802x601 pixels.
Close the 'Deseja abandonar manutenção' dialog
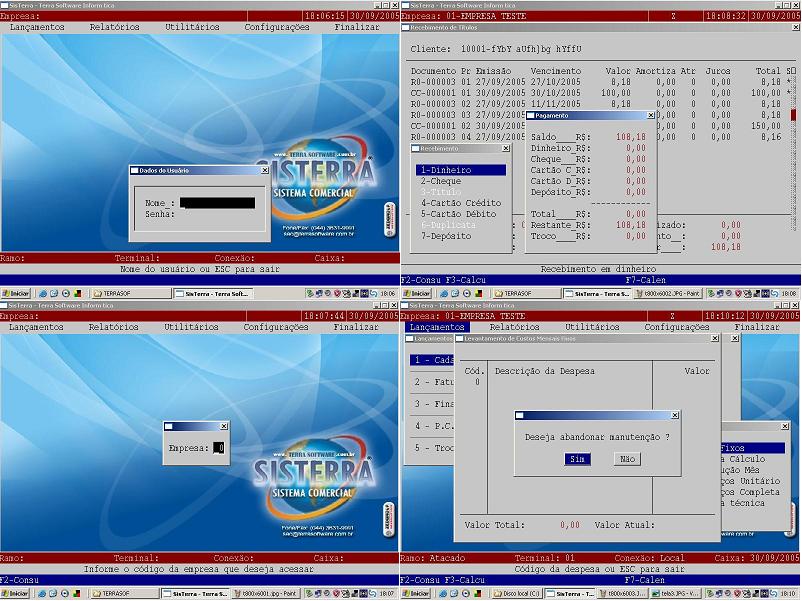click(675, 415)
